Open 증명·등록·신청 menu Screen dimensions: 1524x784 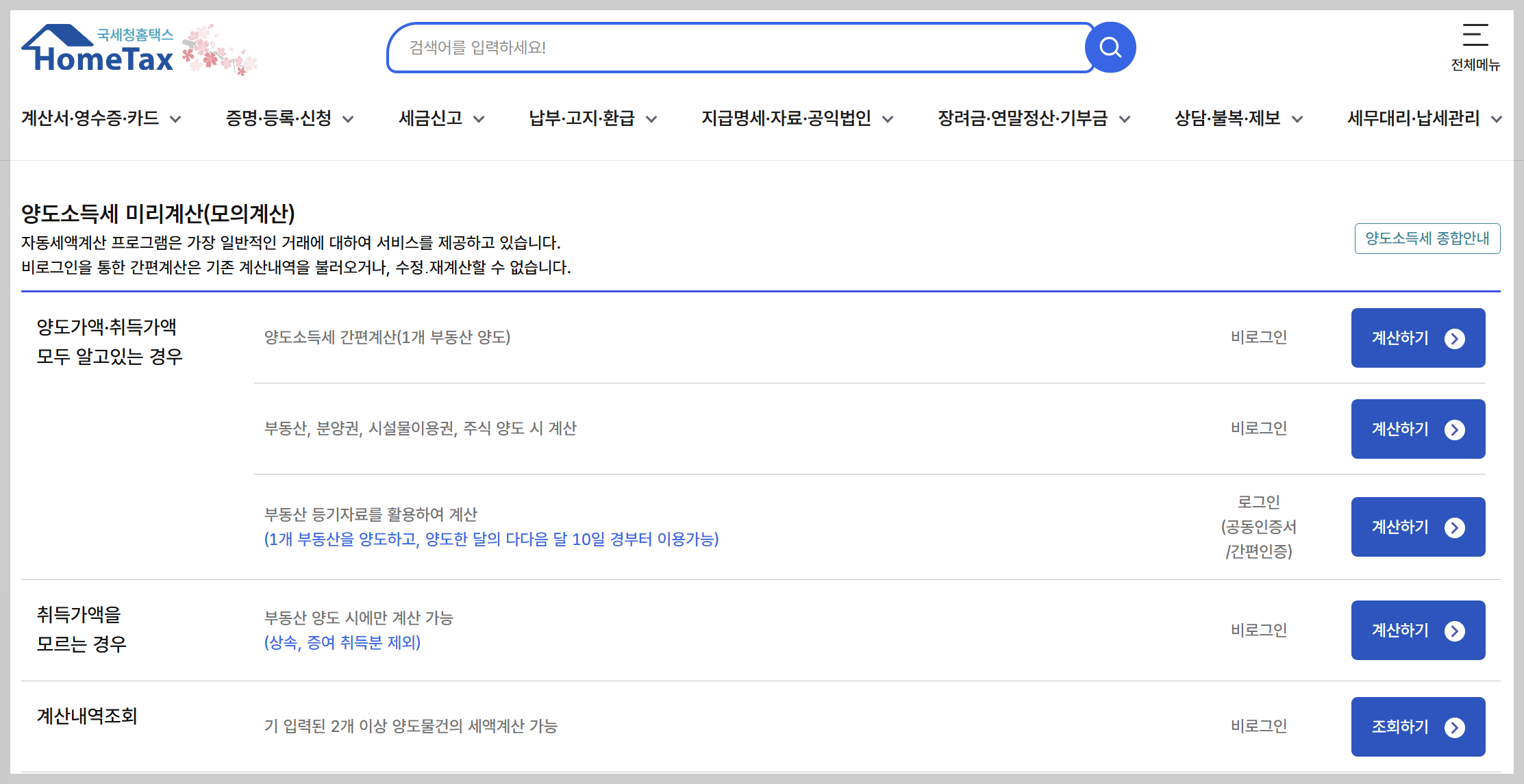coord(279,118)
